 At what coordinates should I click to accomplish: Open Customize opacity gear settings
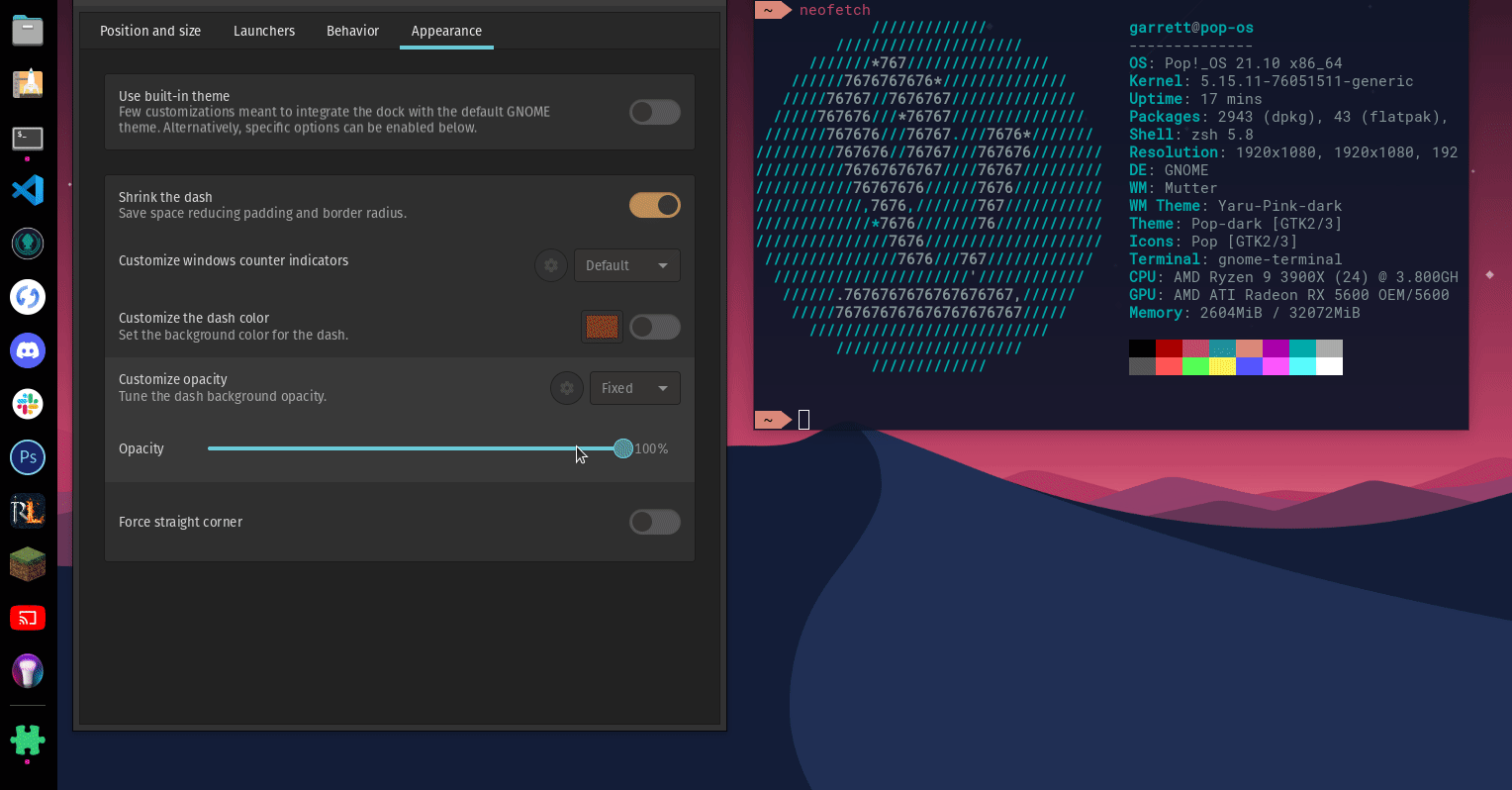pyautogui.click(x=567, y=388)
